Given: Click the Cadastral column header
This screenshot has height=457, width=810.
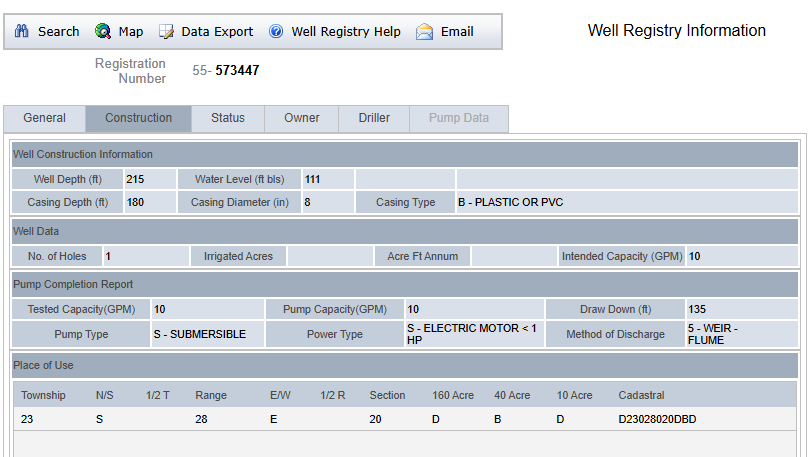Looking at the screenshot, I should 642,396.
